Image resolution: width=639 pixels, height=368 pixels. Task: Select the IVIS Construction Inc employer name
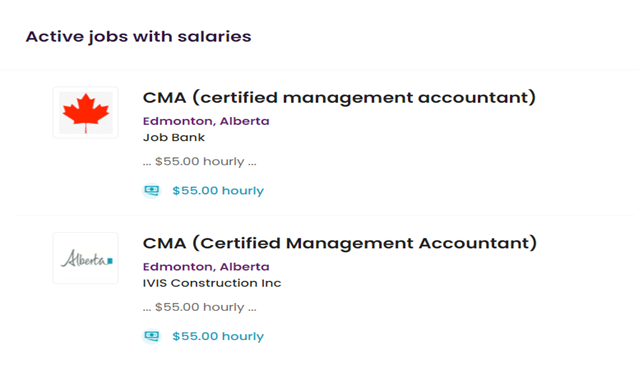click(212, 283)
